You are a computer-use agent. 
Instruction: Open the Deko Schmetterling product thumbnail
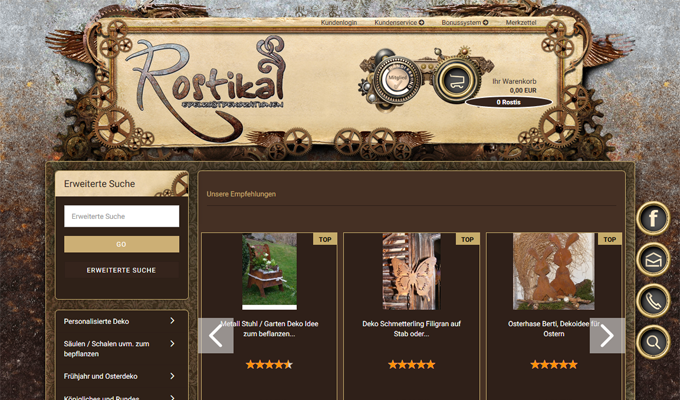[x=411, y=271]
